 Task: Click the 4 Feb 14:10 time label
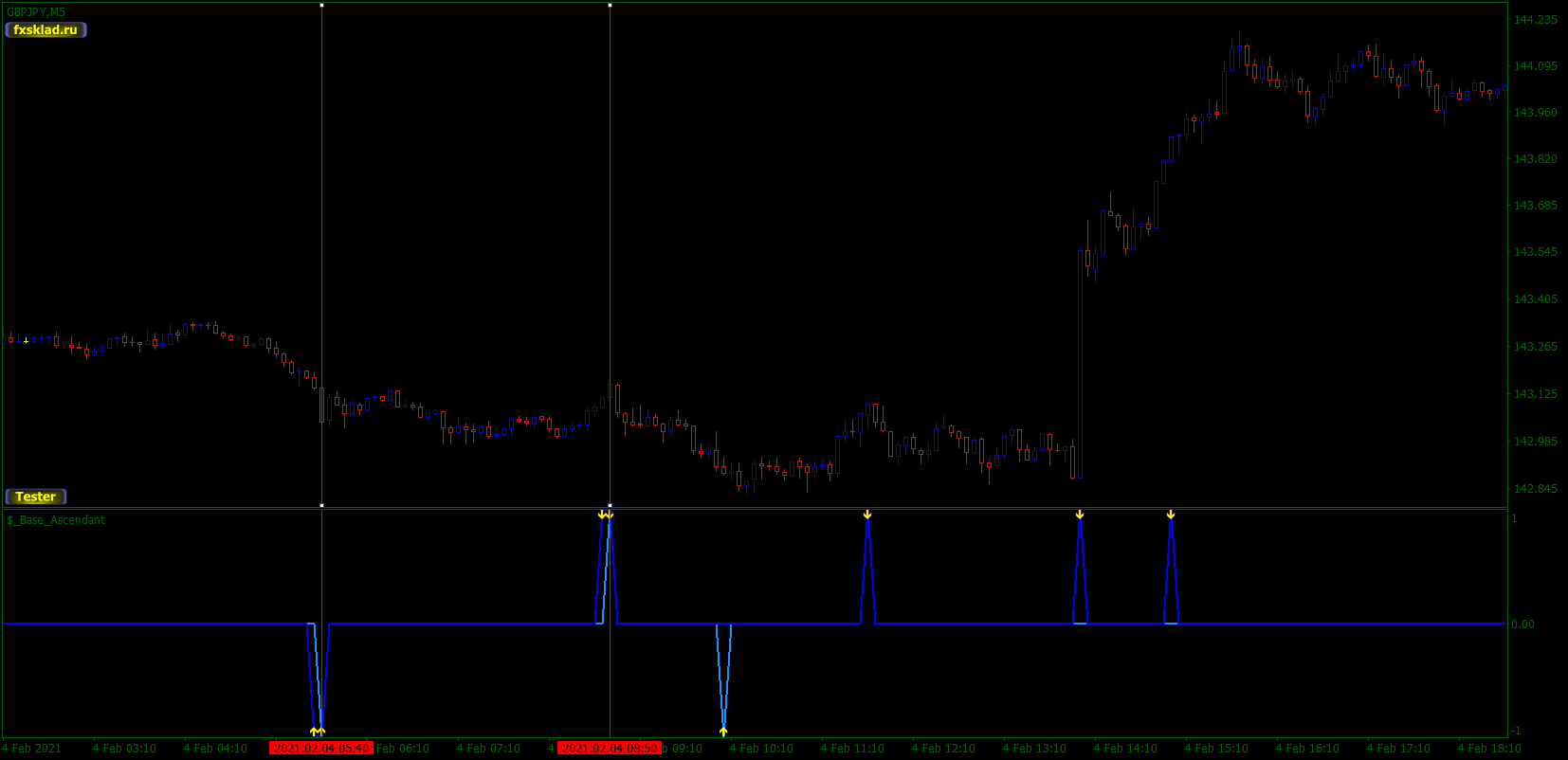pyautogui.click(x=1125, y=749)
